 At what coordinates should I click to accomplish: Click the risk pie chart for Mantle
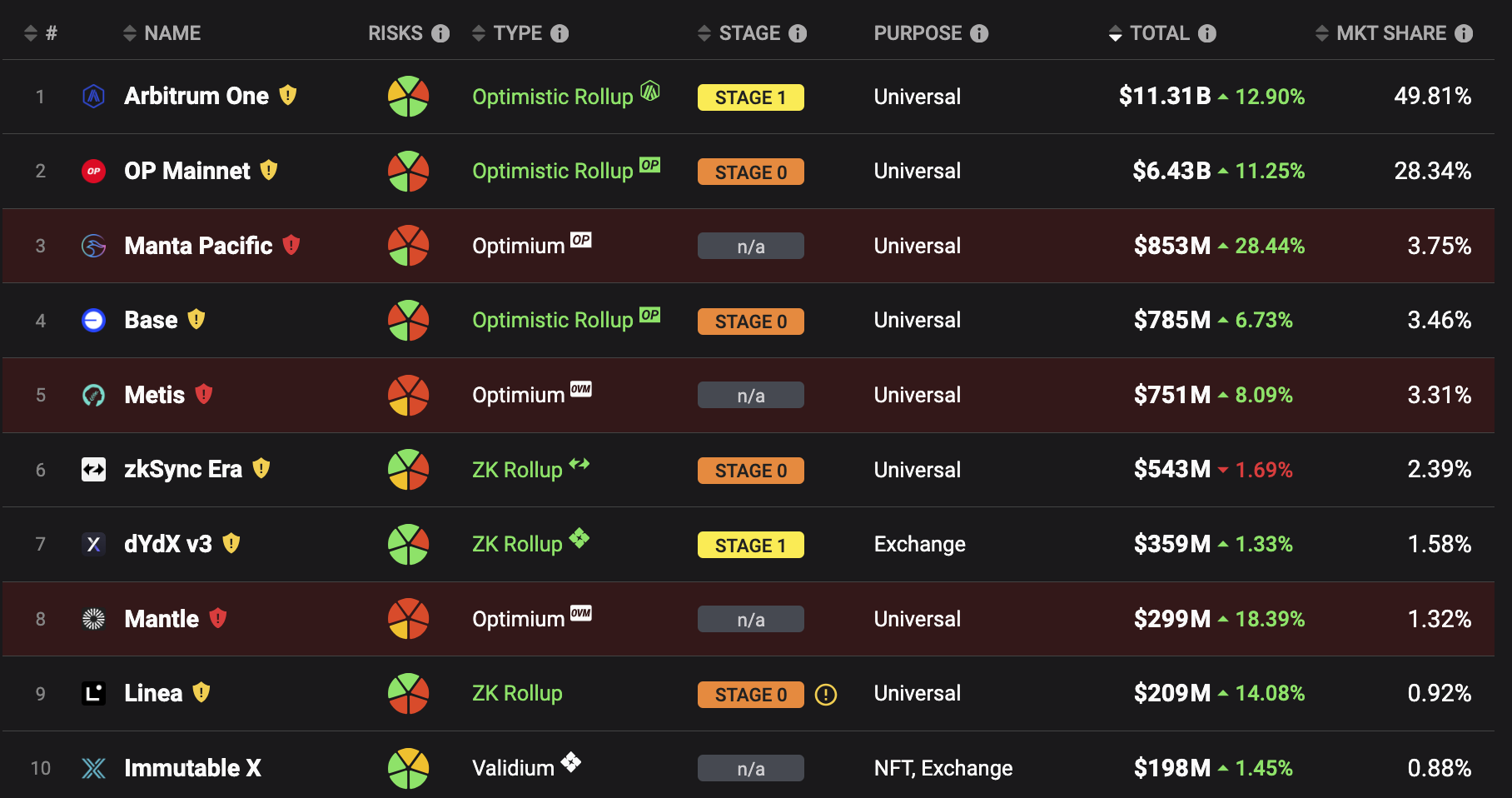(x=408, y=619)
